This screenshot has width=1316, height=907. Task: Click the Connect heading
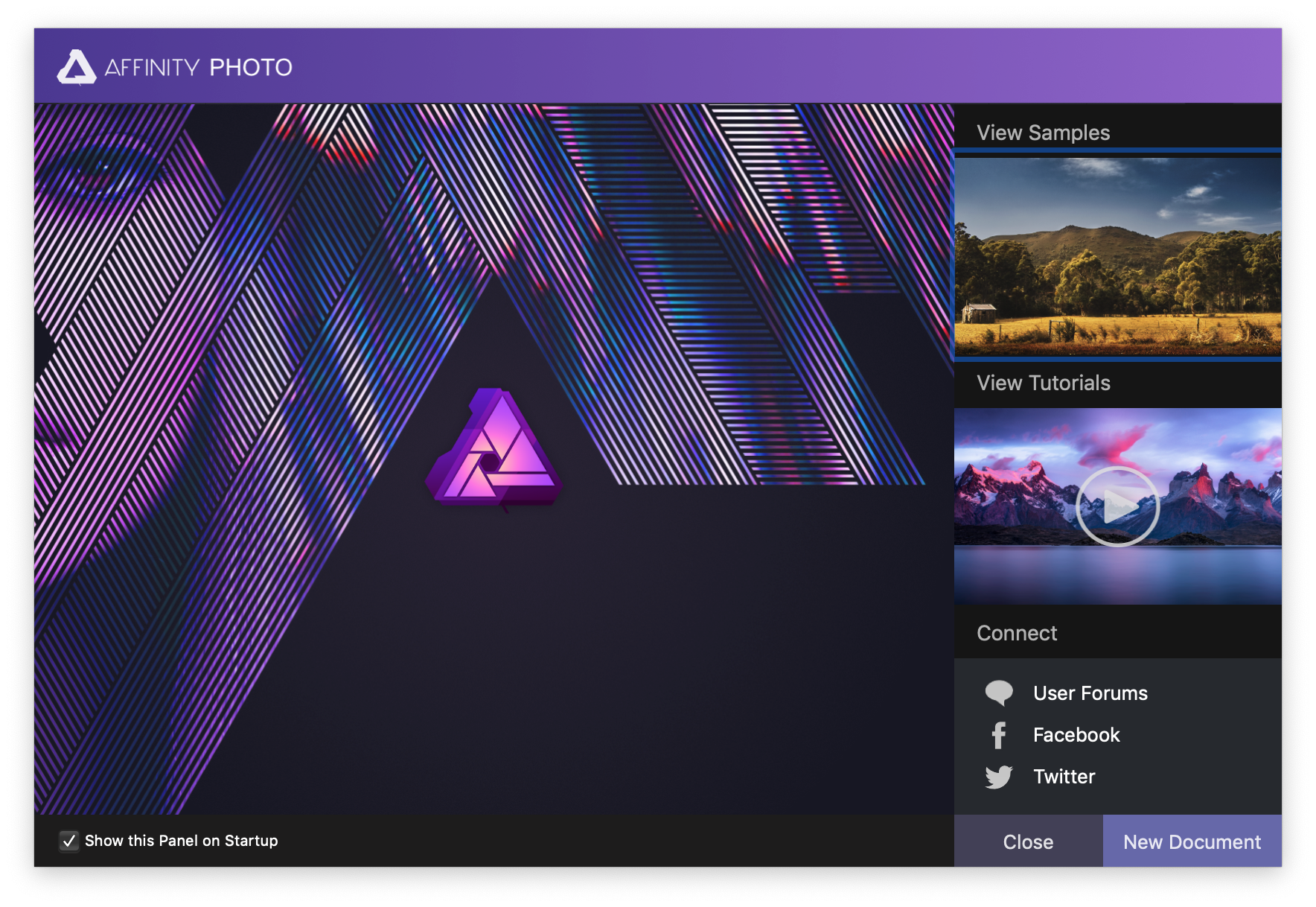coord(1017,633)
